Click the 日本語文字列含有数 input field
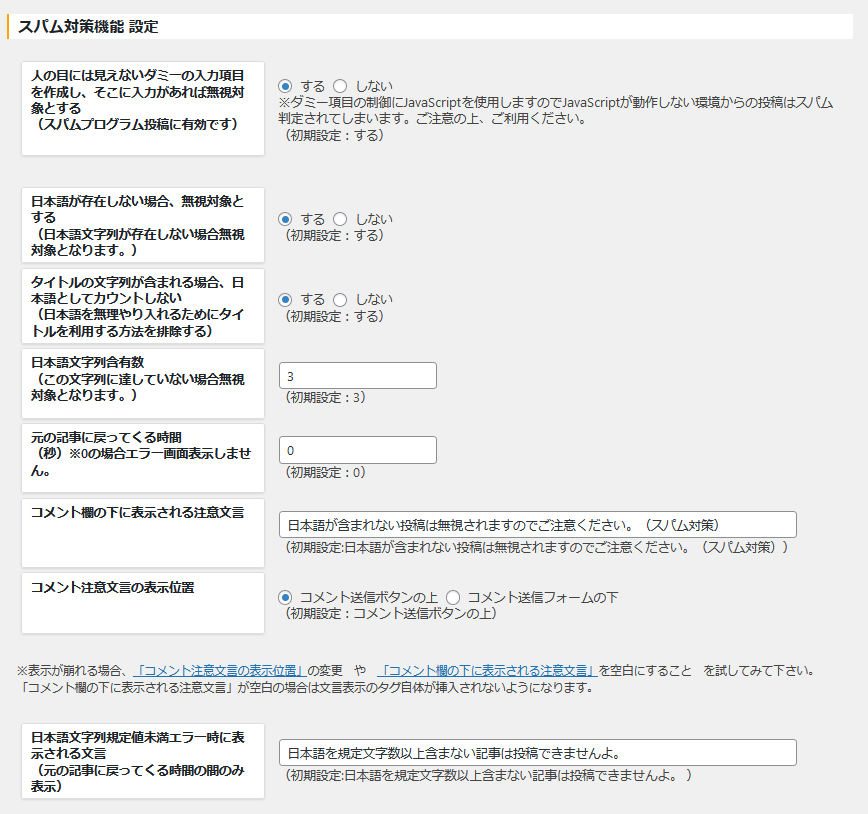868x814 pixels. [358, 375]
